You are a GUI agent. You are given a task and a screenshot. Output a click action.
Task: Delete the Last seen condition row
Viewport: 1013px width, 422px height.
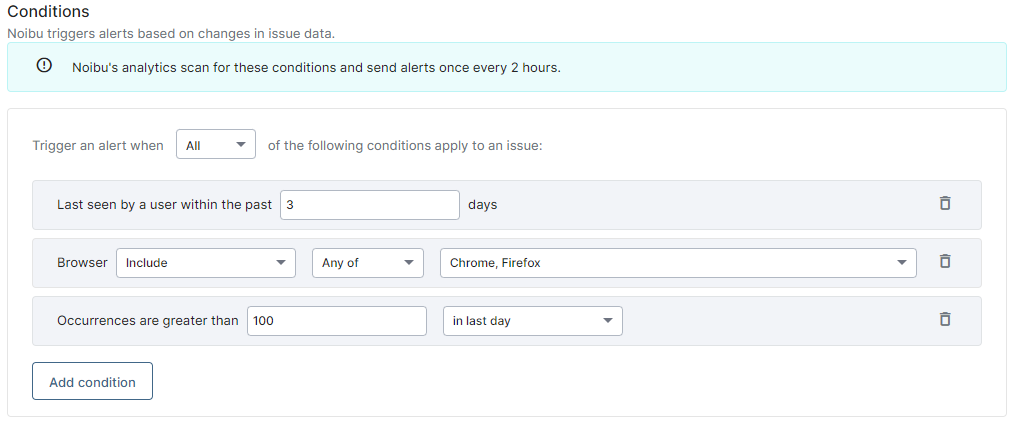pos(945,203)
